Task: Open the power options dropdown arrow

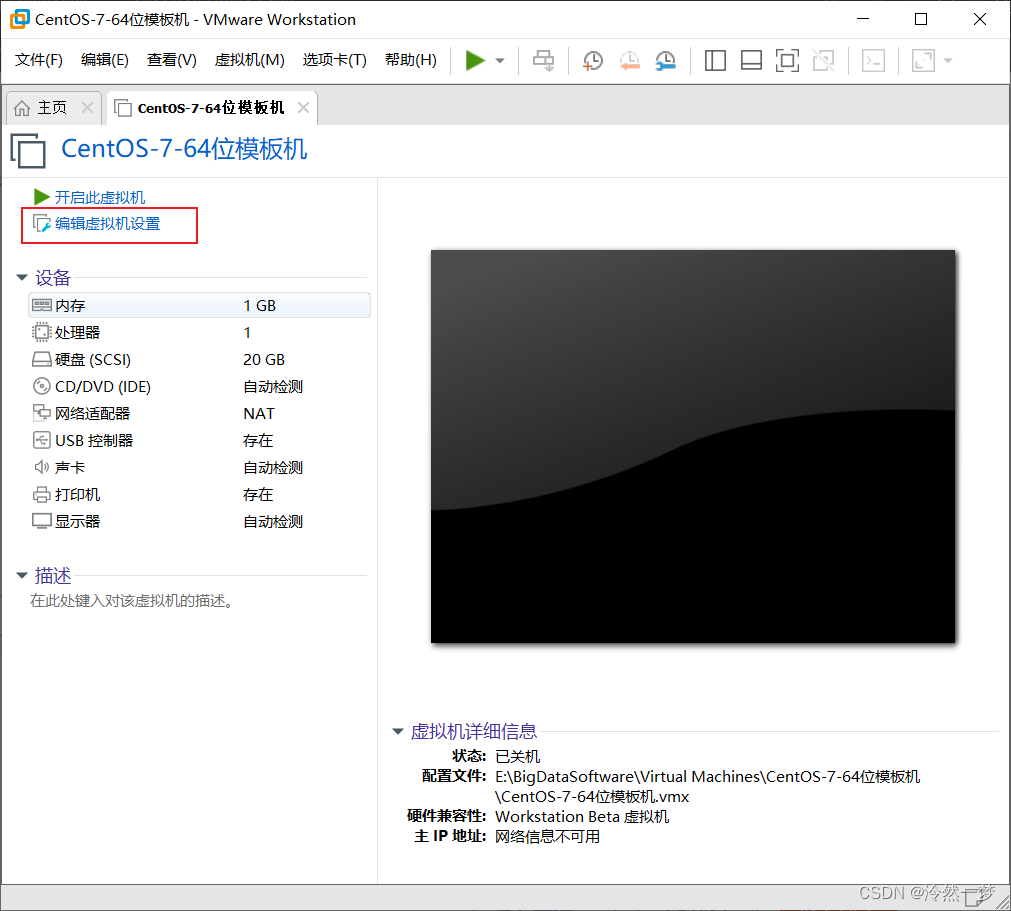Action: click(500, 61)
